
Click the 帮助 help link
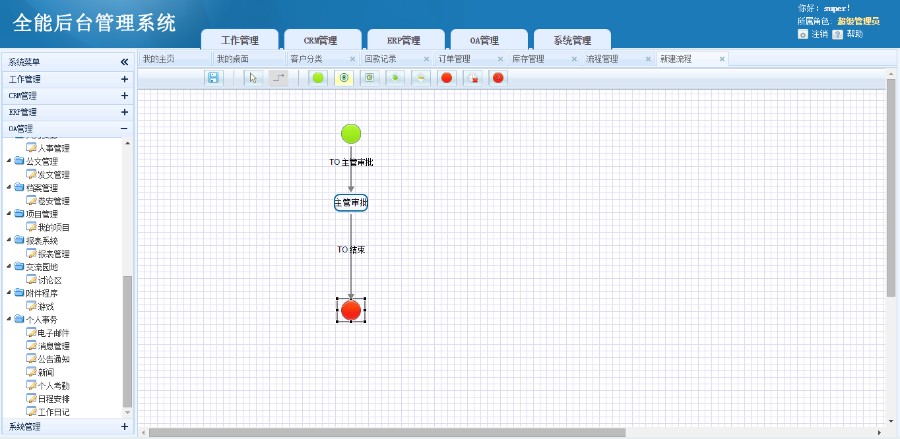coord(855,34)
